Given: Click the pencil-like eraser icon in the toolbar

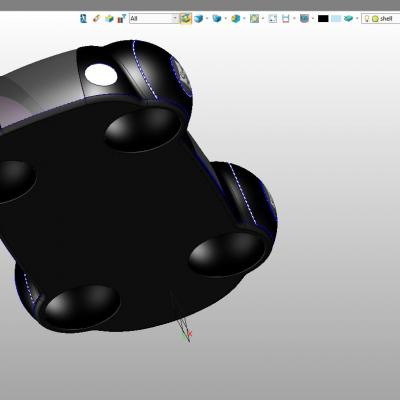Looking at the screenshot, I should click(x=96, y=18).
